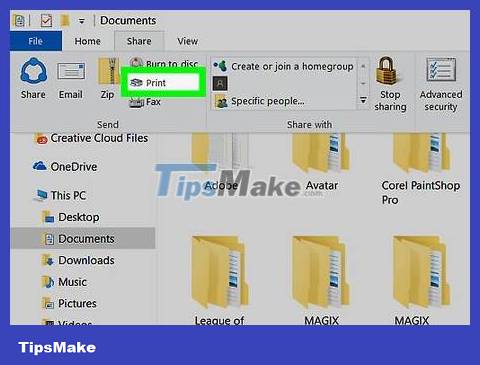480x365 pixels.
Task: Select OneDrive in the navigation pane
Action: click(65, 166)
